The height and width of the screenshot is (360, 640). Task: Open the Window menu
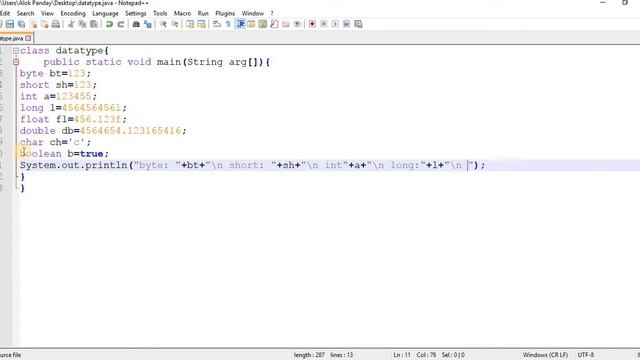[252, 13]
